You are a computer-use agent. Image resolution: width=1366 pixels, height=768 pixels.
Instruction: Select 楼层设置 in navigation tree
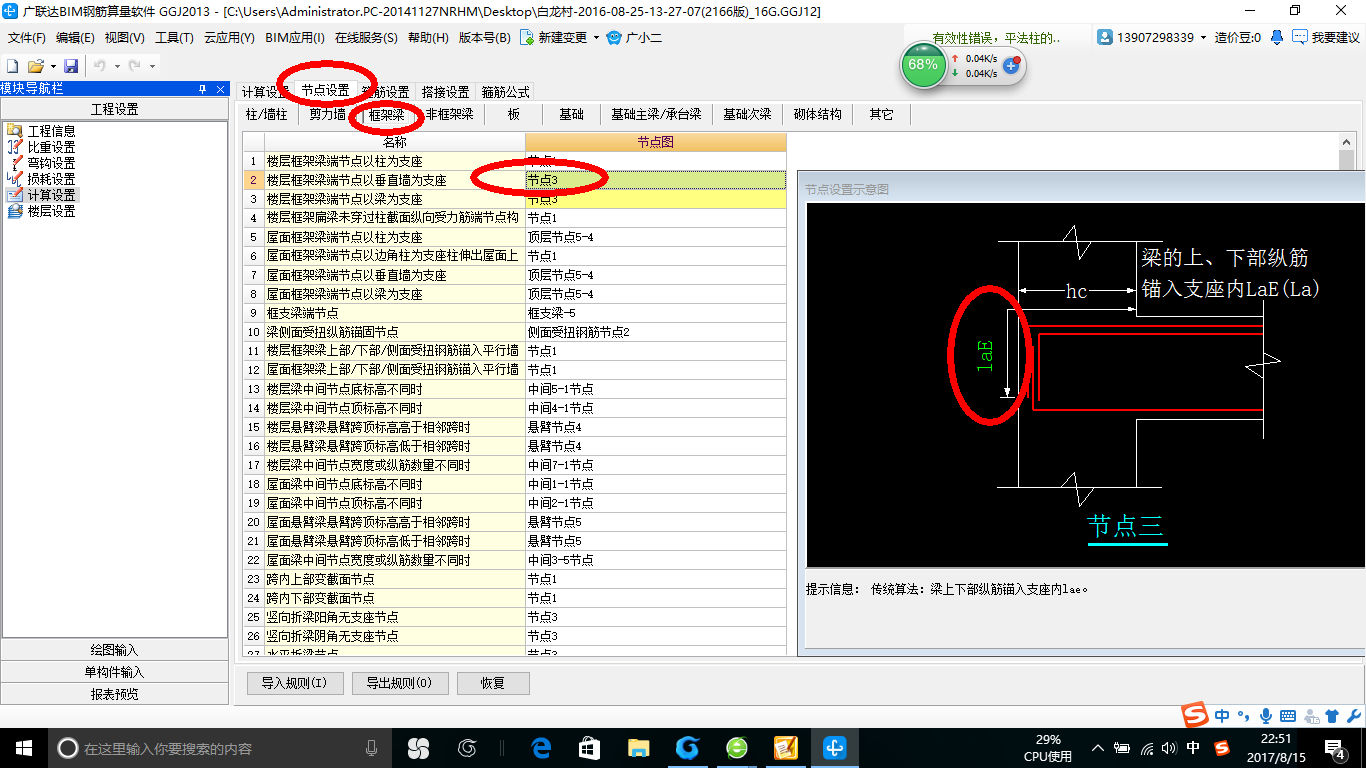pos(51,211)
